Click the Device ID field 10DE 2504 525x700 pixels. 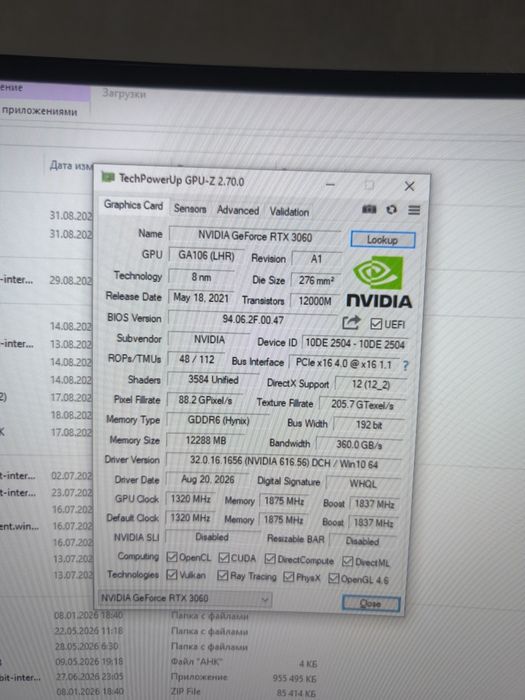pyautogui.click(x=354, y=344)
